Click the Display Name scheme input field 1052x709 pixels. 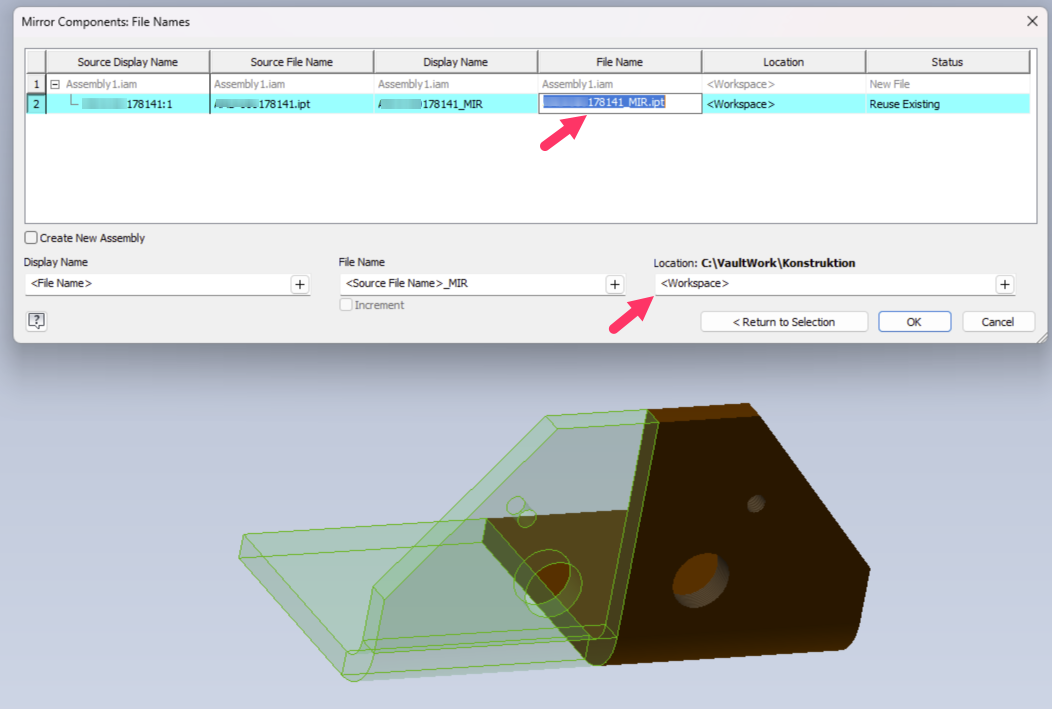tap(157, 284)
